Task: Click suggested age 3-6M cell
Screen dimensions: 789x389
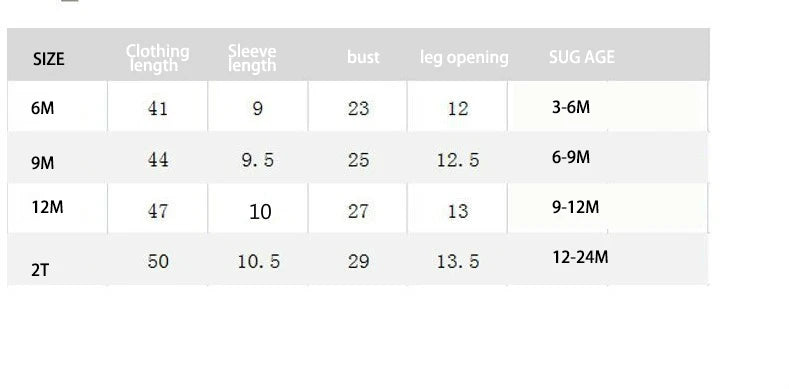Action: (x=571, y=107)
